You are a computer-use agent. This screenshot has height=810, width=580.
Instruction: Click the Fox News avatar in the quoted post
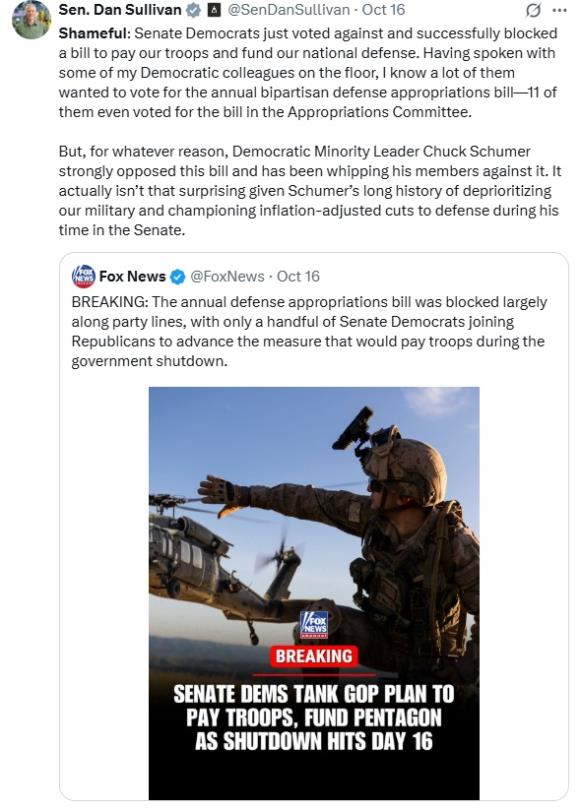click(x=83, y=276)
